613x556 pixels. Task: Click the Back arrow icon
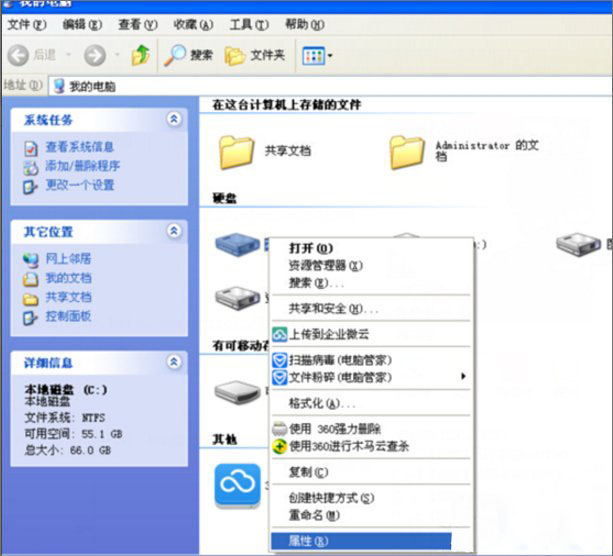(x=18, y=55)
